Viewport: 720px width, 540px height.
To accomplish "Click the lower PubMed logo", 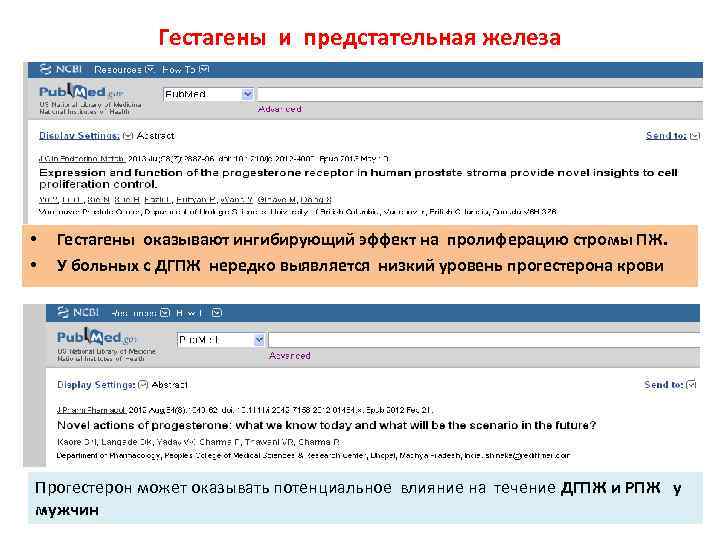I will click(97, 337).
